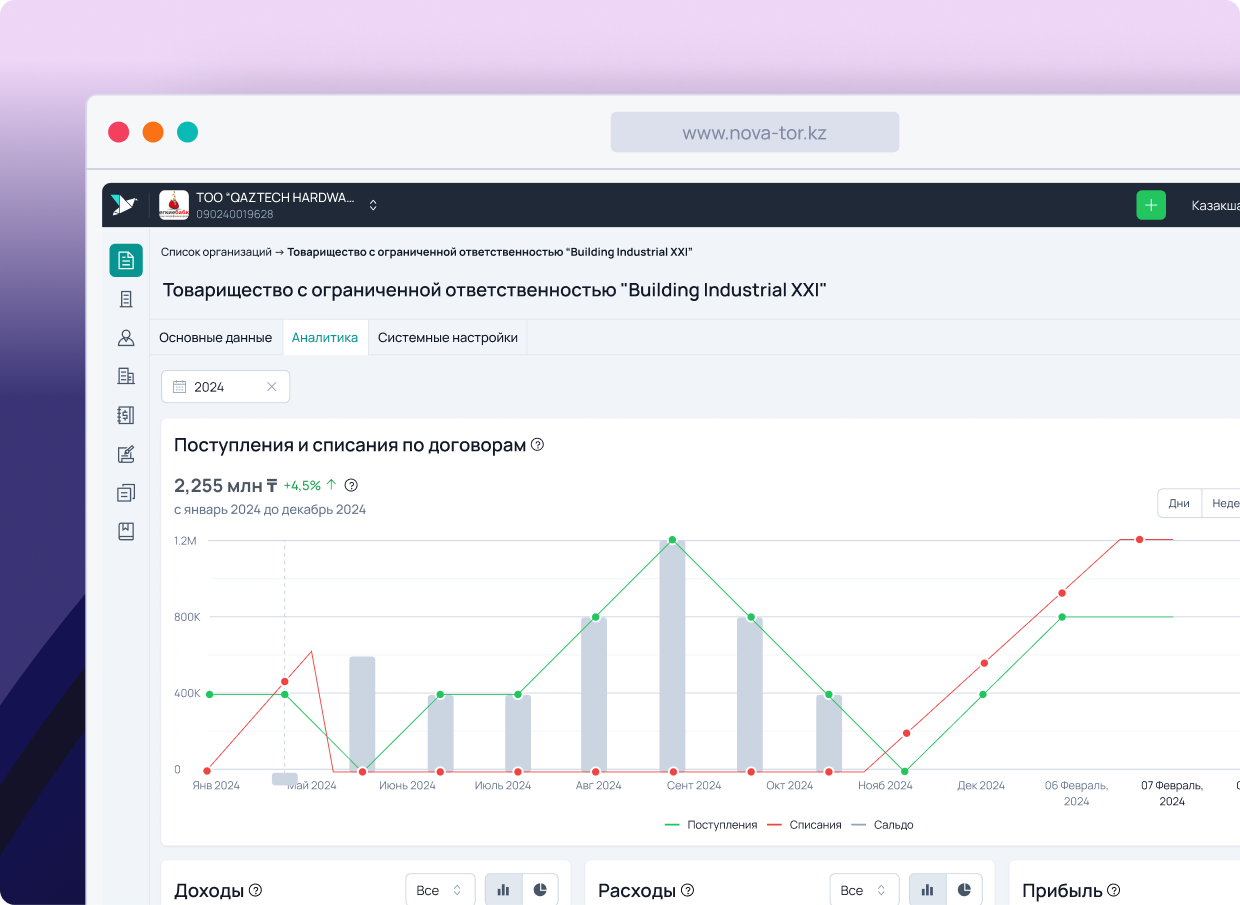Show help for the 'Расходы' card

[688, 890]
